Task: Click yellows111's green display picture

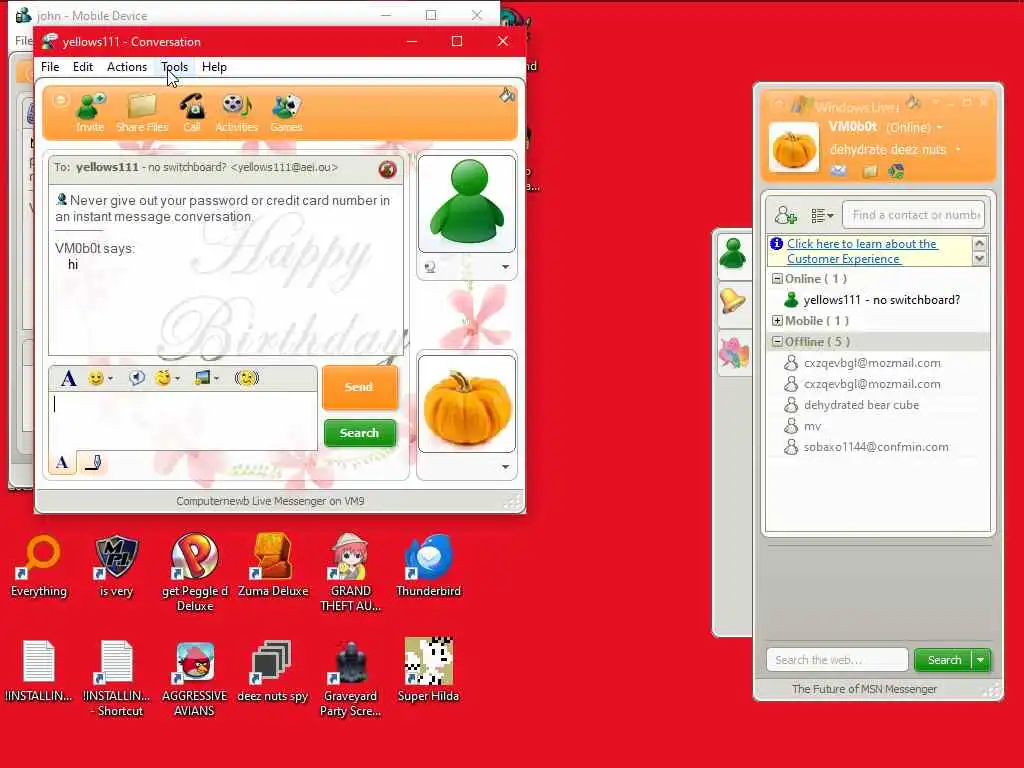Action: point(467,203)
